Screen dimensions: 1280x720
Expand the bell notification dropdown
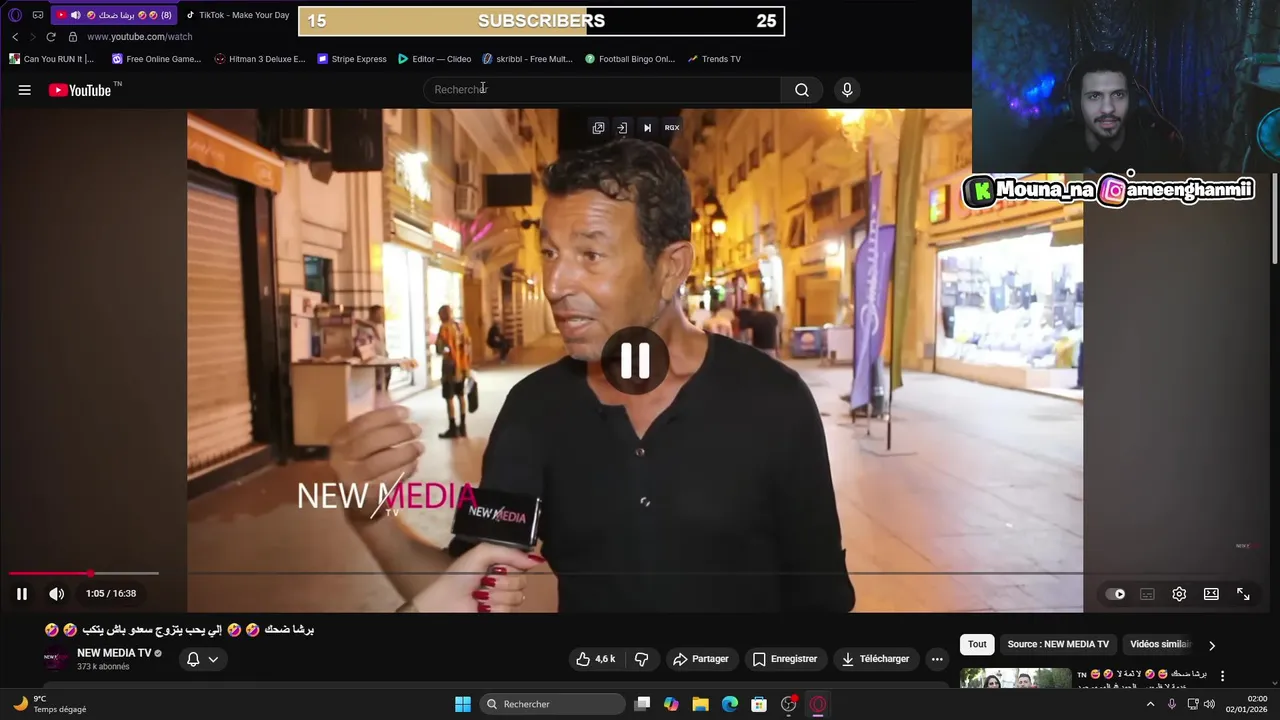click(202, 659)
